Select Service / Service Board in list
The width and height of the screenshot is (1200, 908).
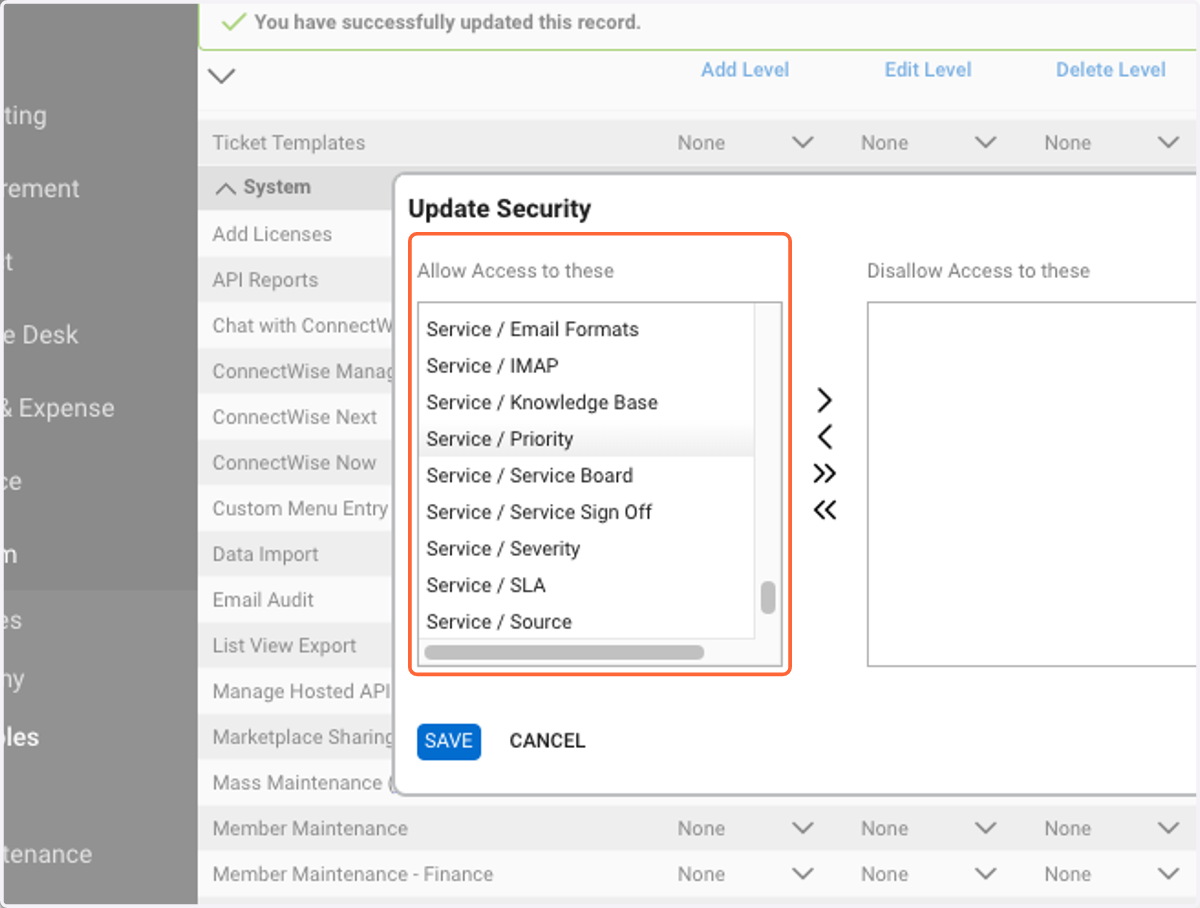[x=586, y=475]
